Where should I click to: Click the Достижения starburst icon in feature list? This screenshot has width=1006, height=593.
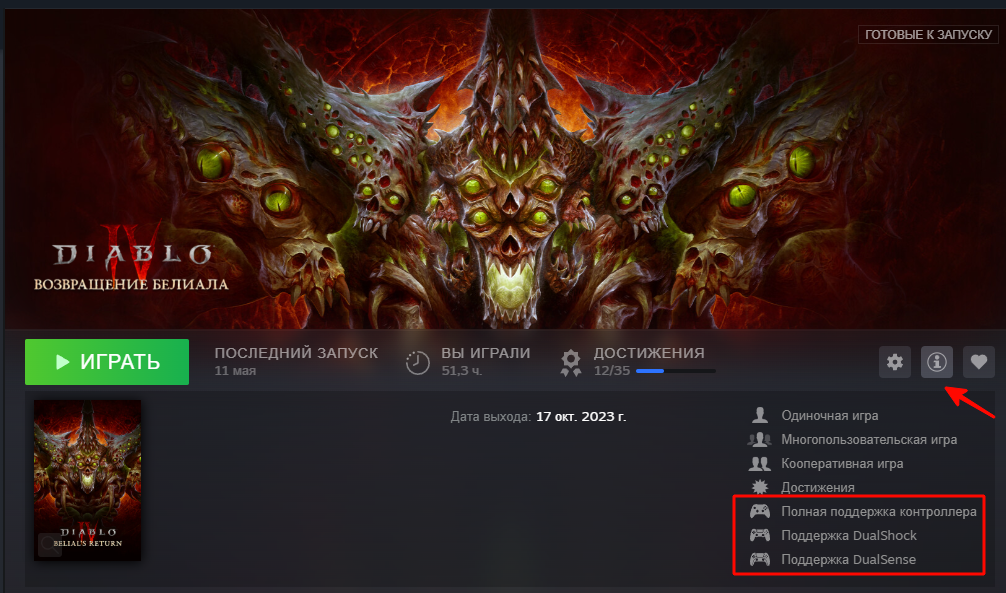point(760,487)
